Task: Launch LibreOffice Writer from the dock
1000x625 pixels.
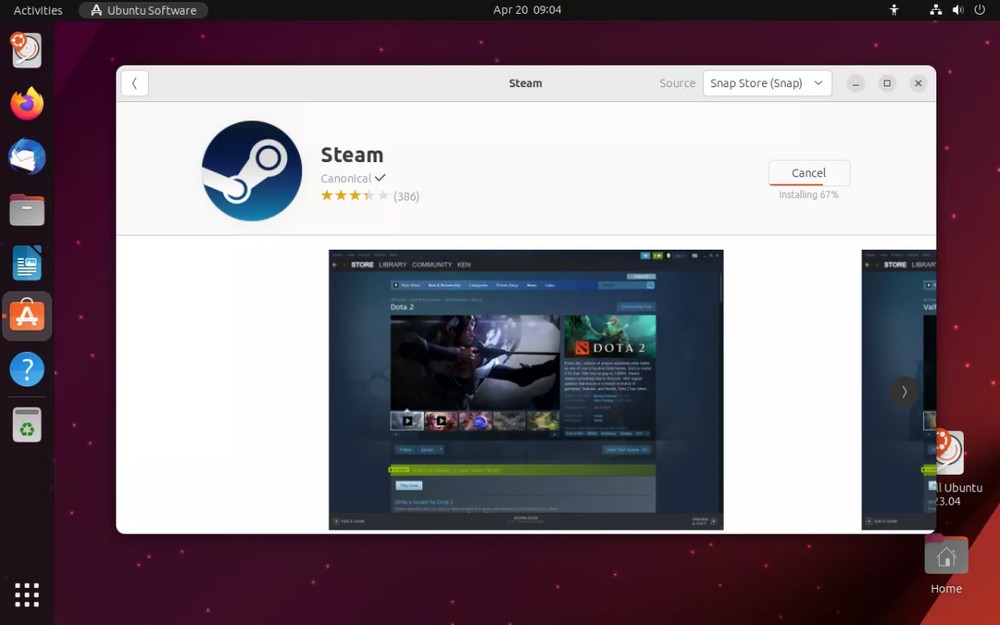Action: [27, 264]
